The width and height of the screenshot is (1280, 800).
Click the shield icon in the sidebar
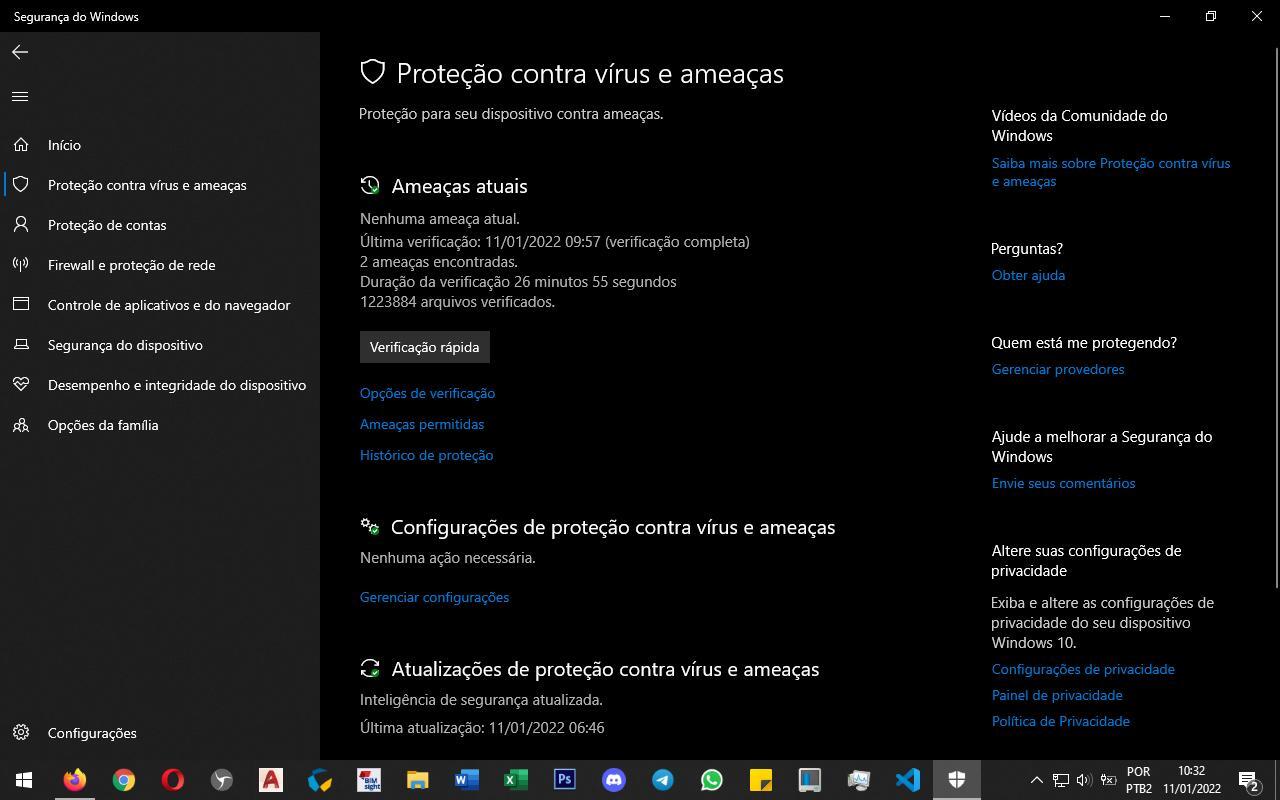pyautogui.click(x=21, y=185)
